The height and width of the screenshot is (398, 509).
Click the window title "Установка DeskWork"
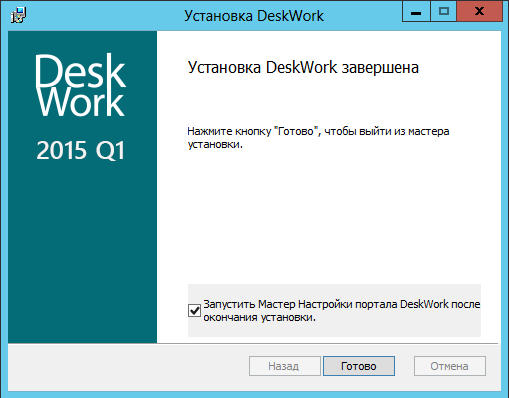[254, 16]
